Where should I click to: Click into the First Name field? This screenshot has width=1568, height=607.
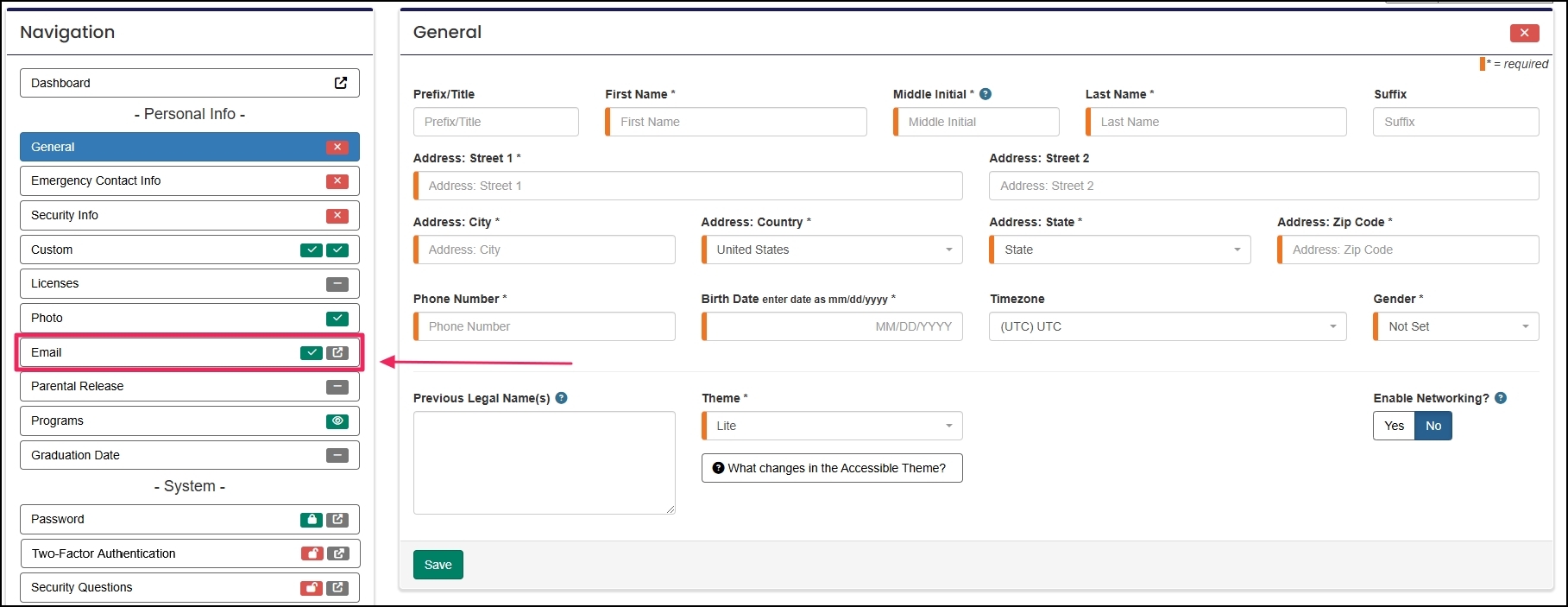point(737,122)
